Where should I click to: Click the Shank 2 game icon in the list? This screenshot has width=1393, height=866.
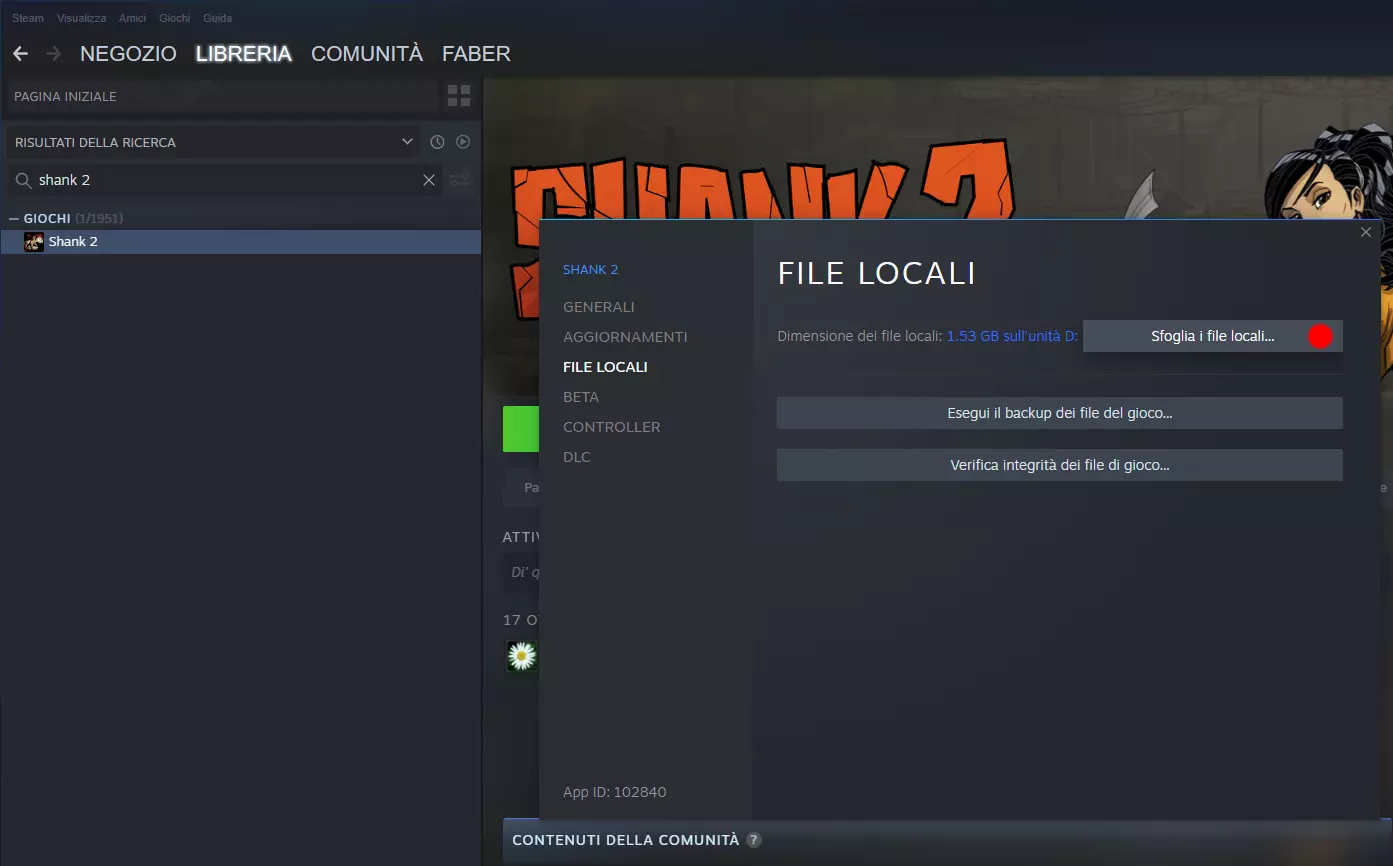34,242
